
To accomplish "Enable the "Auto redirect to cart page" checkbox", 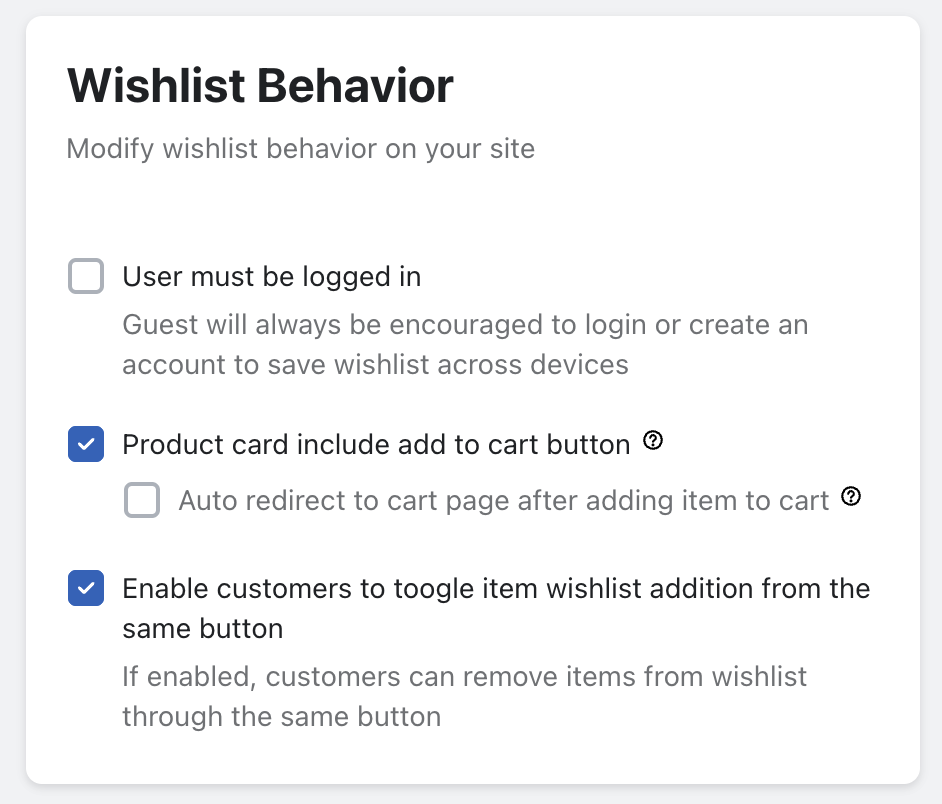I will pos(142,500).
